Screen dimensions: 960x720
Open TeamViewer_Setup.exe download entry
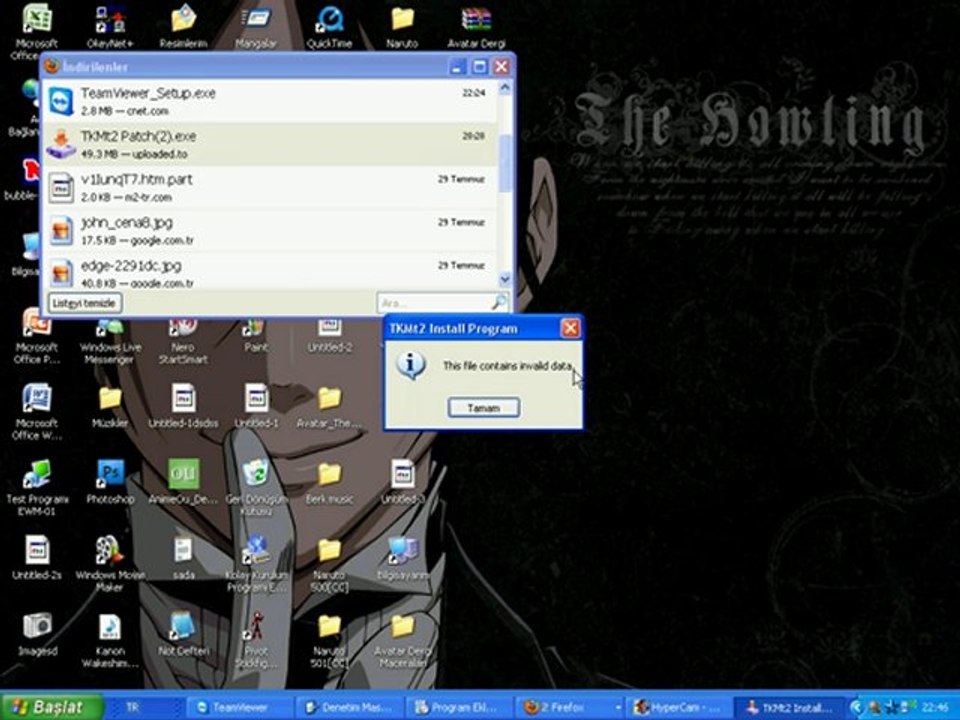269,102
